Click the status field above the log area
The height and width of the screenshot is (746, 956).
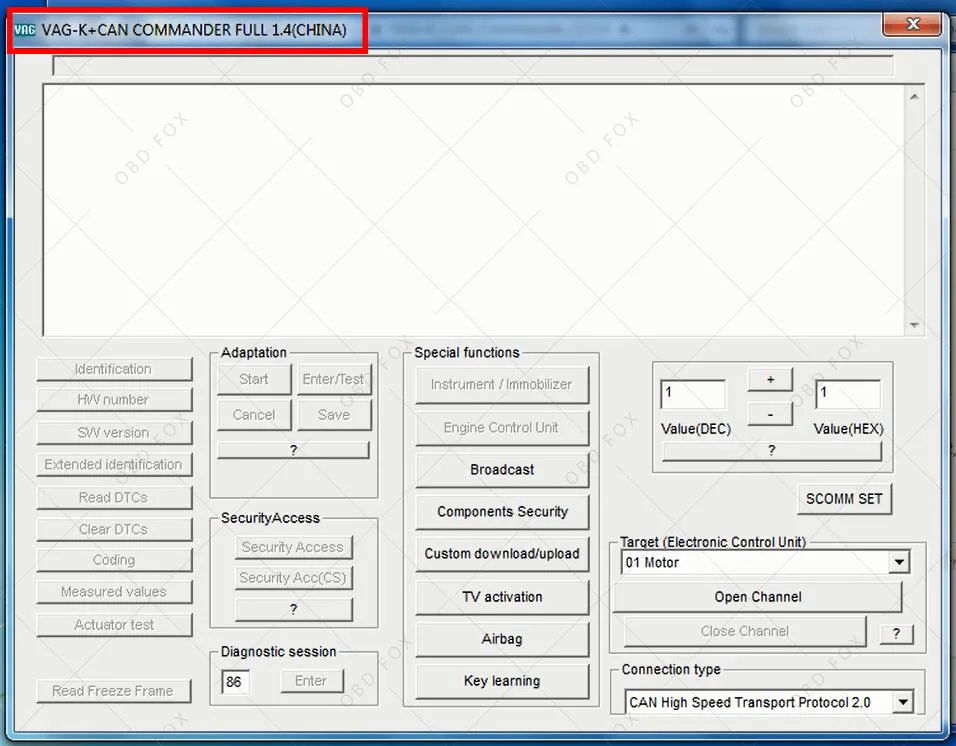coord(473,65)
